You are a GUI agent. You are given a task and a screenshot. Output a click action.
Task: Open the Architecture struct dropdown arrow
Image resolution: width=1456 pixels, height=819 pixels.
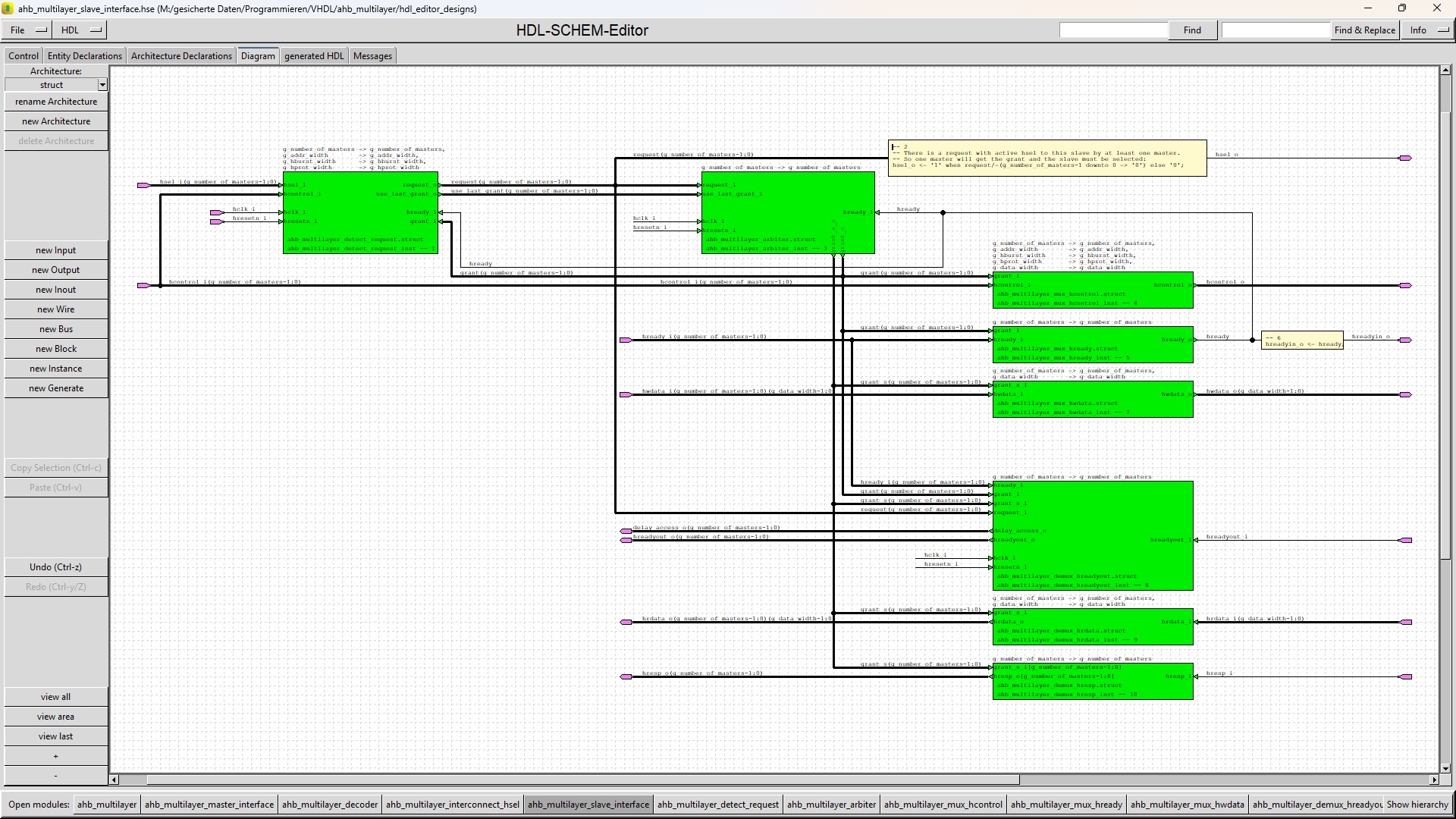pos(102,85)
